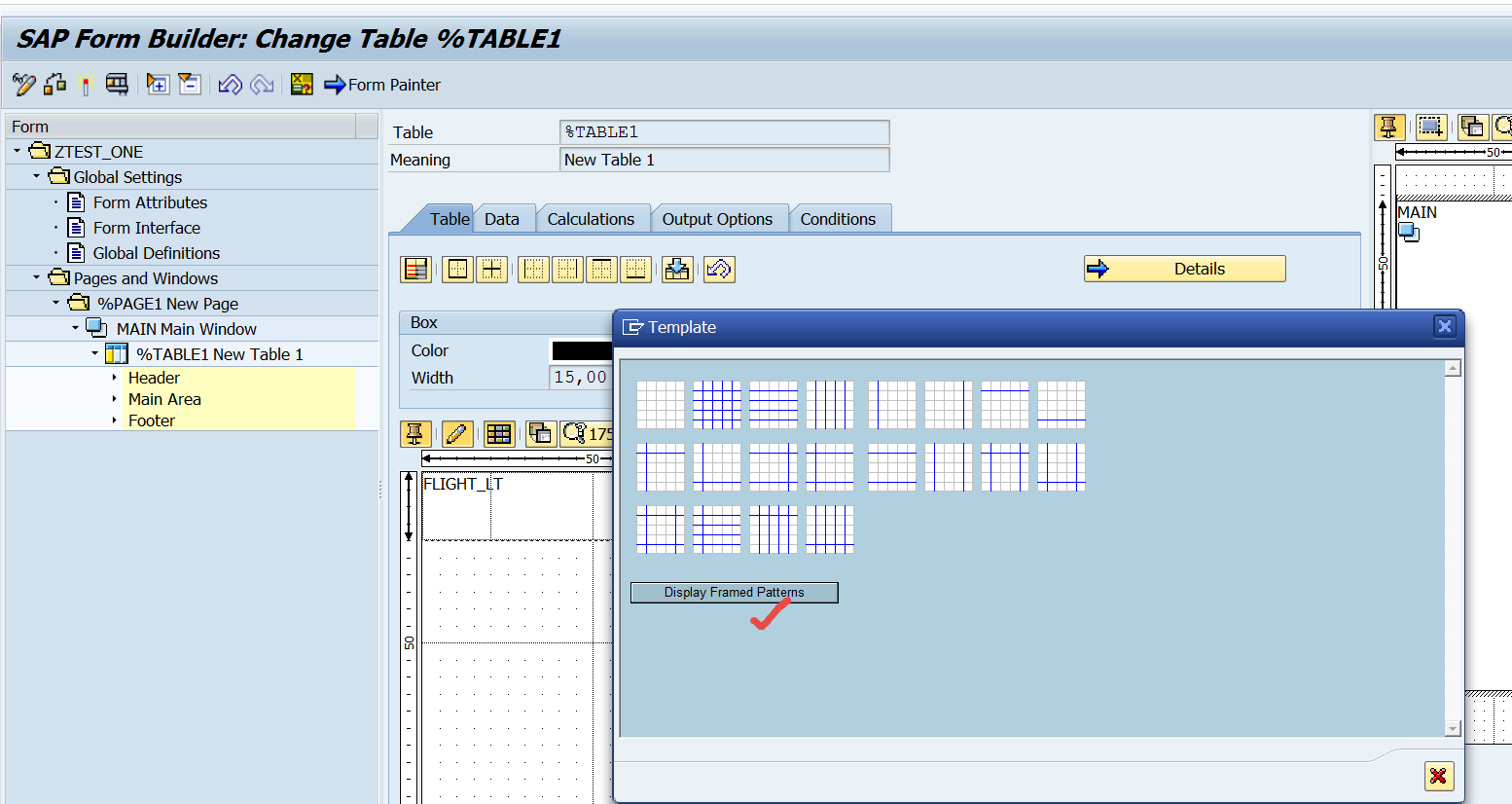
Task: Collapse the ZTEST_ONE root node
Action: (16, 151)
